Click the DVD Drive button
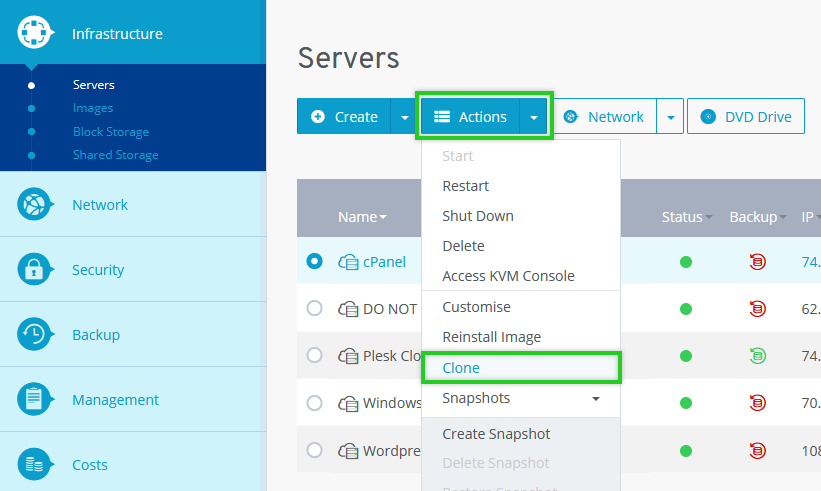 tap(746, 117)
